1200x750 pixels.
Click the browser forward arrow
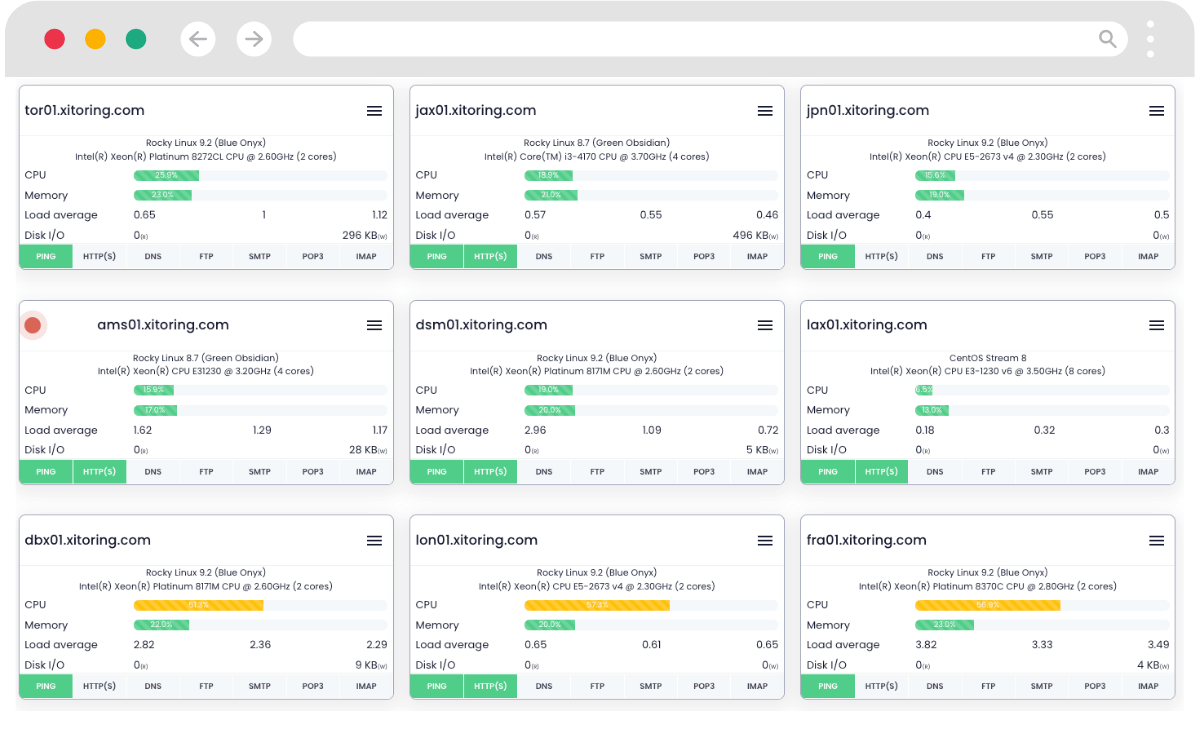coord(254,39)
